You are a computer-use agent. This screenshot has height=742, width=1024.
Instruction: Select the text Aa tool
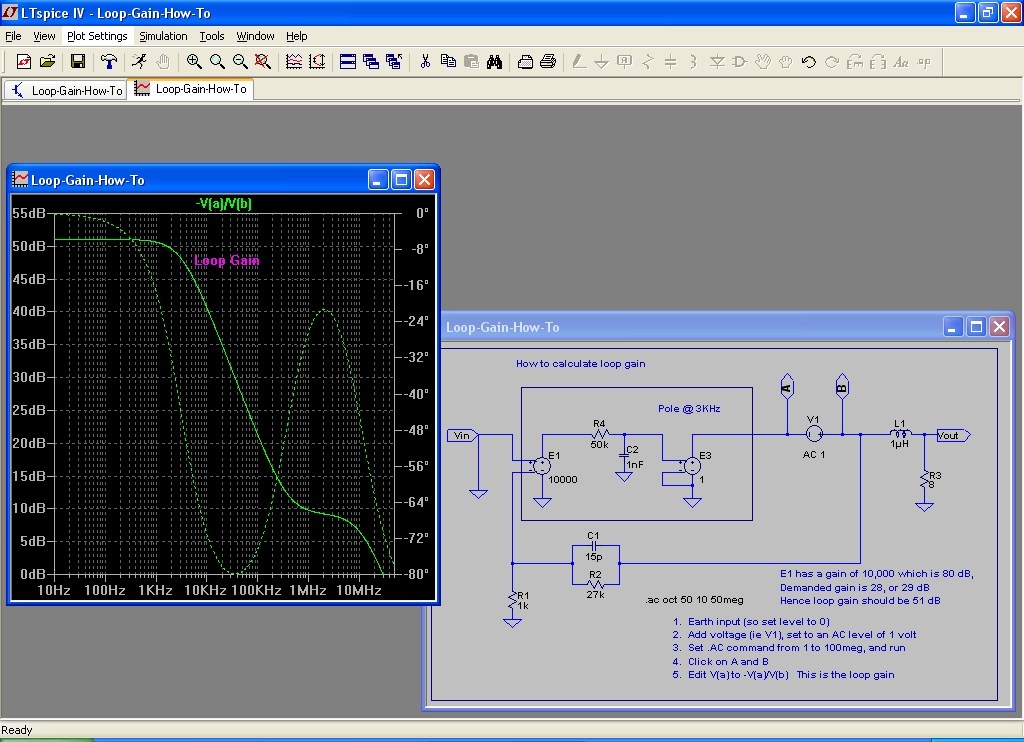(901, 61)
